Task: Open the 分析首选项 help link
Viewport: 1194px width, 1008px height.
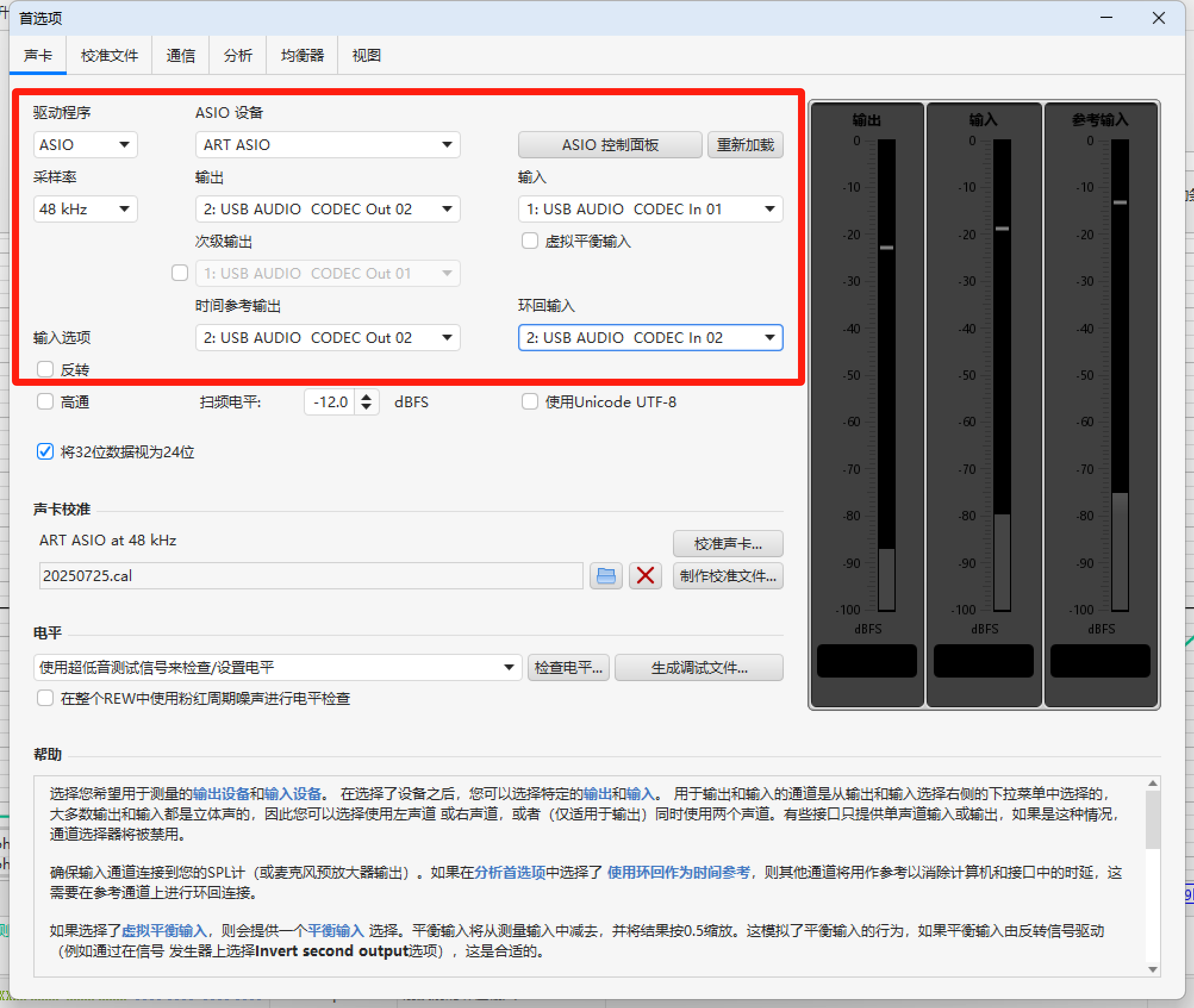Action: pos(510,872)
